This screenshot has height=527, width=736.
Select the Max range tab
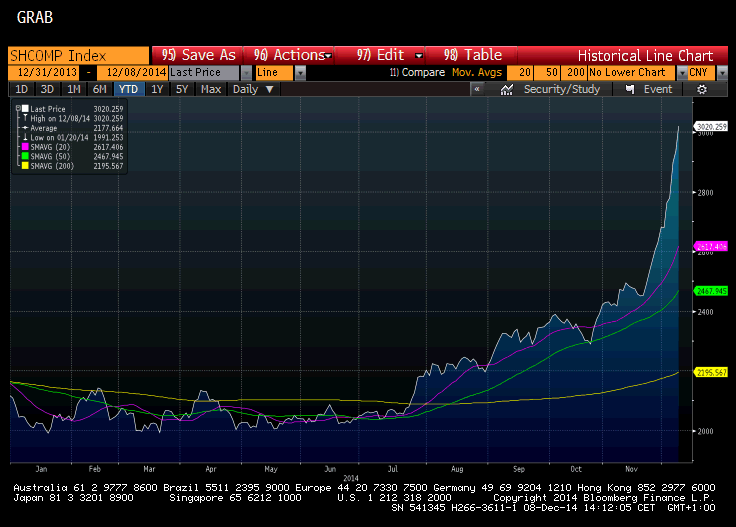coord(211,89)
